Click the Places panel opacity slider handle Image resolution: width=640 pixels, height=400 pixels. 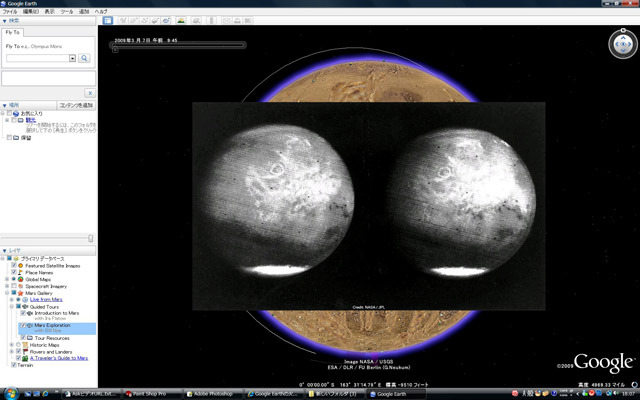91,238
